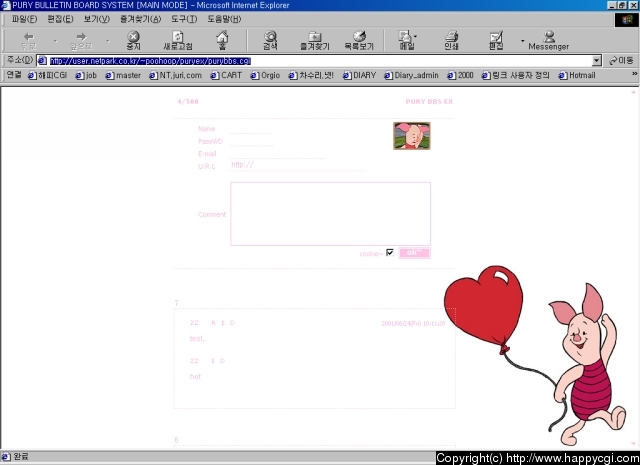Open the 도구(T) menu
The width and height of the screenshot is (640, 465).
(x=184, y=19)
